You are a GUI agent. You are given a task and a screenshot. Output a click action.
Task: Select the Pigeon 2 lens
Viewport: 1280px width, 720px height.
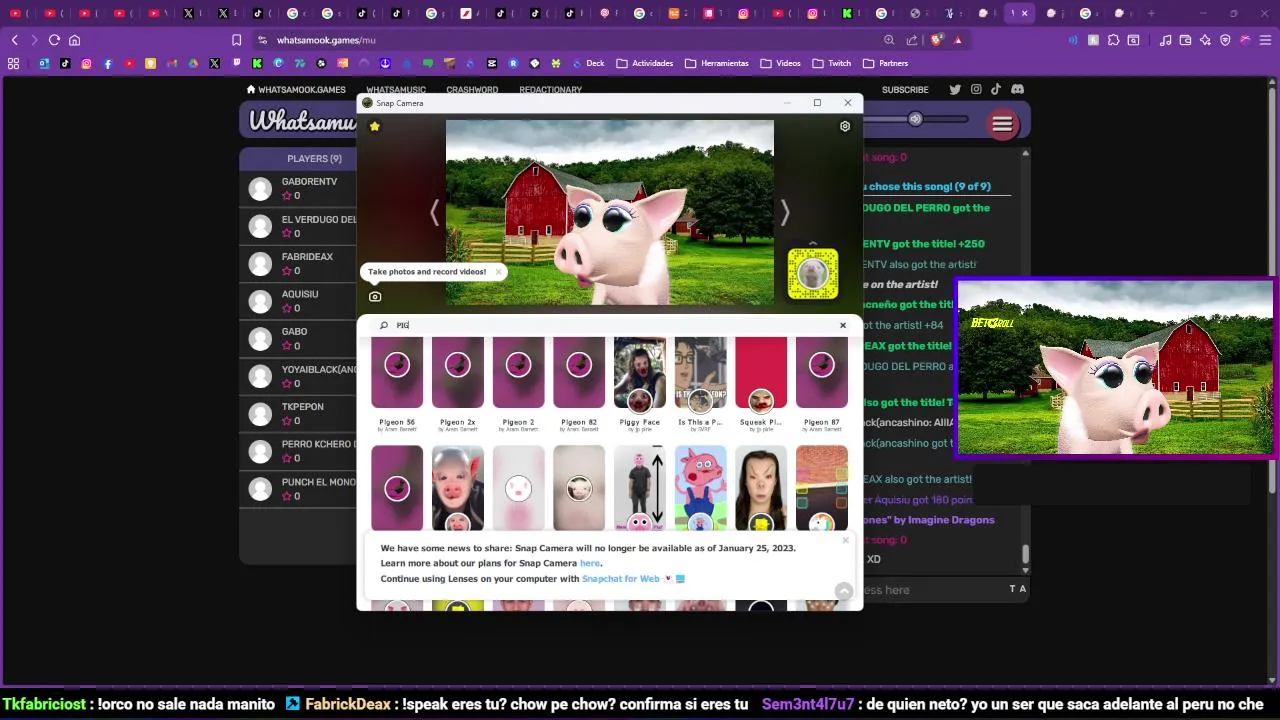coord(518,384)
